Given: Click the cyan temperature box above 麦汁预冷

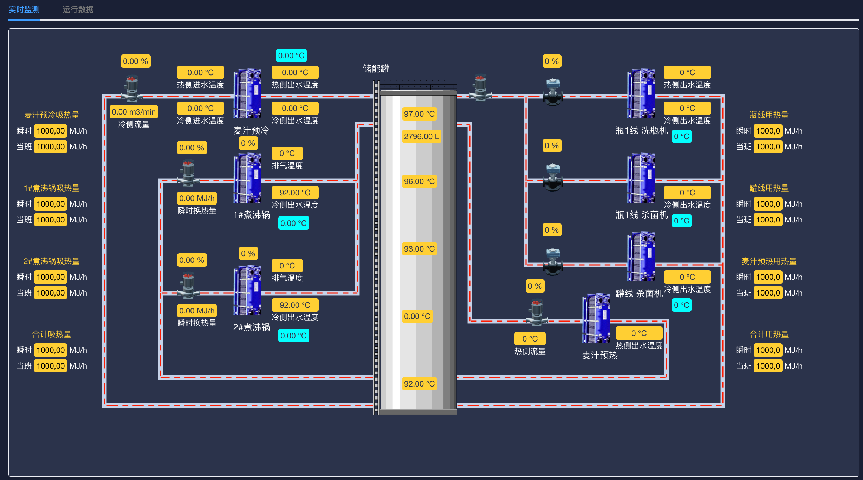Looking at the screenshot, I should (291, 56).
